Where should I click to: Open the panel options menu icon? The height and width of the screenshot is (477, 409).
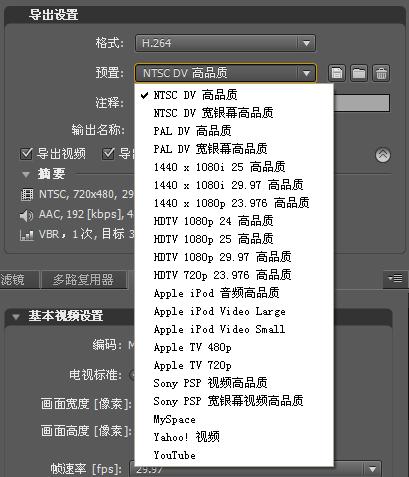[x=395, y=278]
